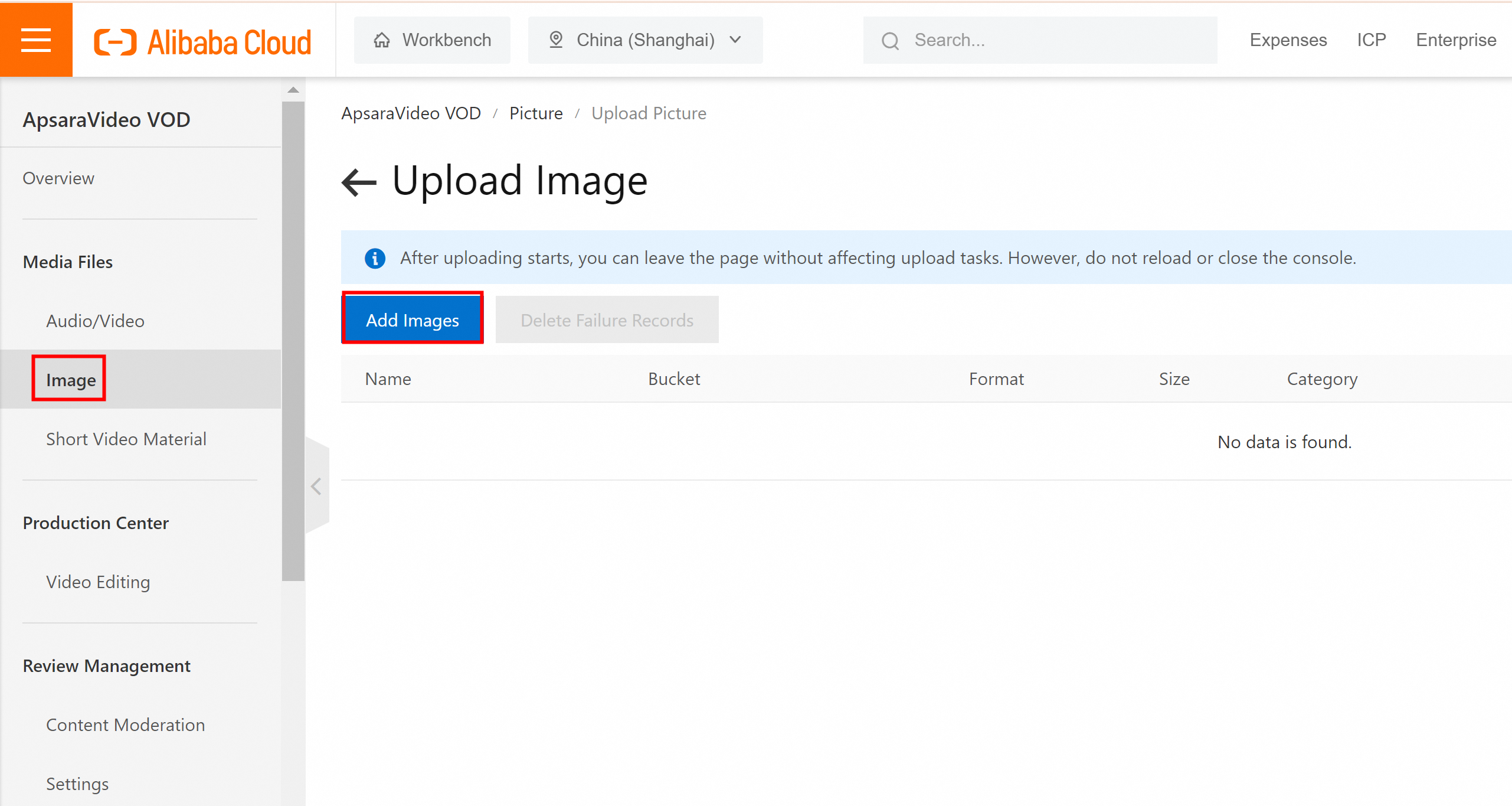Open Settings in sidebar
The height and width of the screenshot is (806, 1512).
[x=77, y=784]
